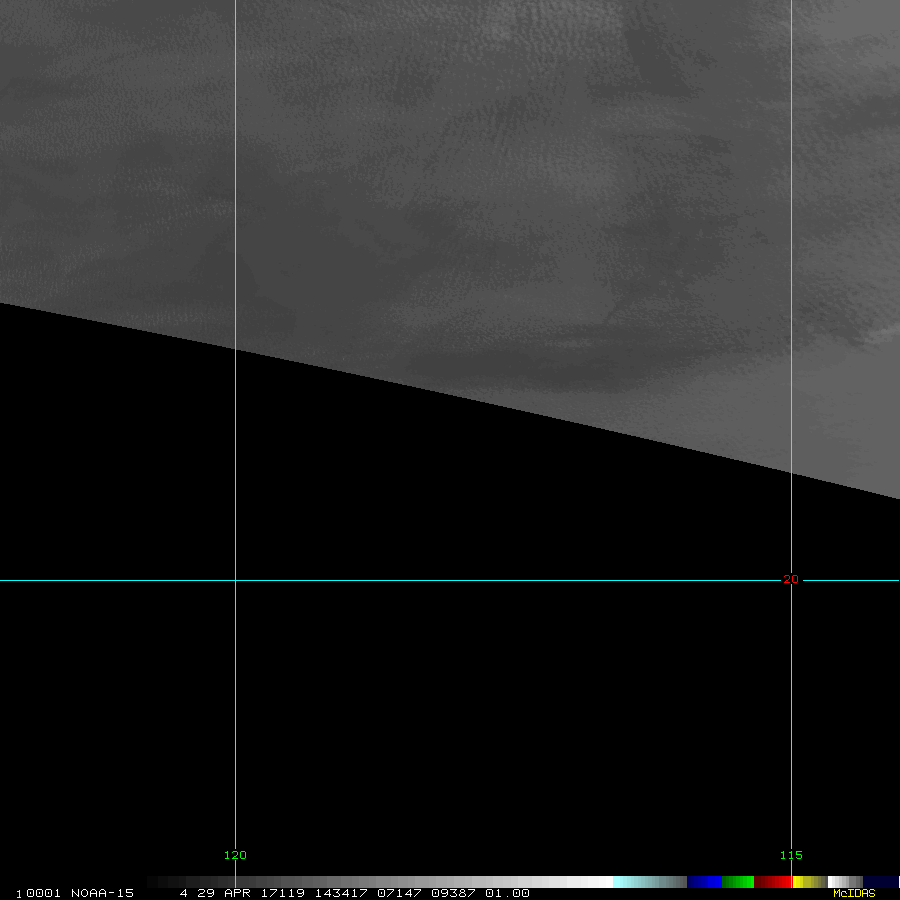Click the 143417 time value
Image resolution: width=900 pixels, height=900 pixels.
pos(341,893)
